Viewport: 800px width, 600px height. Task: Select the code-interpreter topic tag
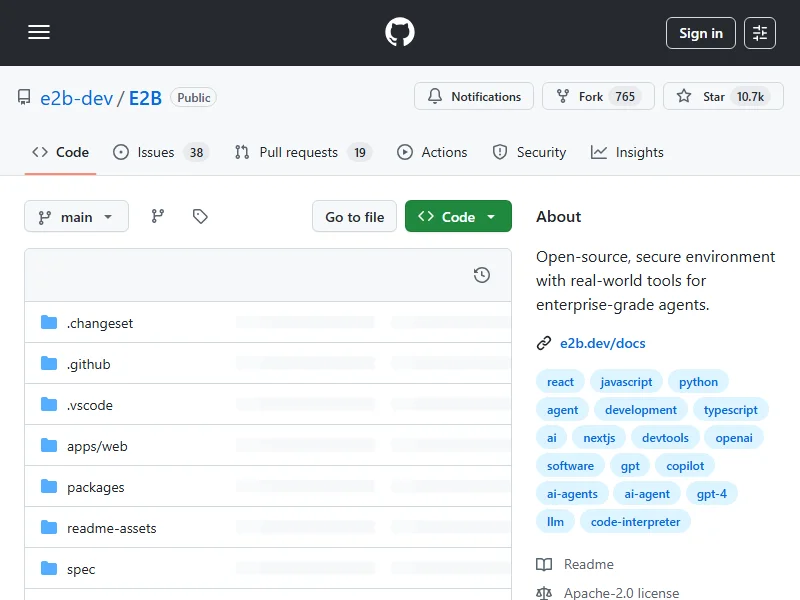click(635, 522)
